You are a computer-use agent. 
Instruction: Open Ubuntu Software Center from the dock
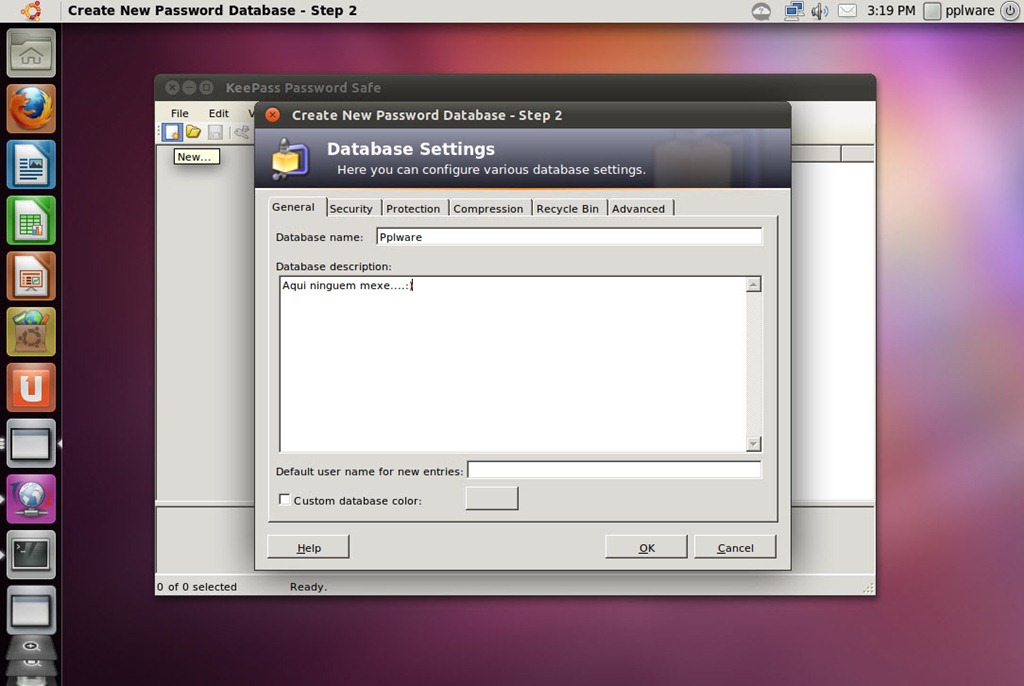[x=31, y=332]
